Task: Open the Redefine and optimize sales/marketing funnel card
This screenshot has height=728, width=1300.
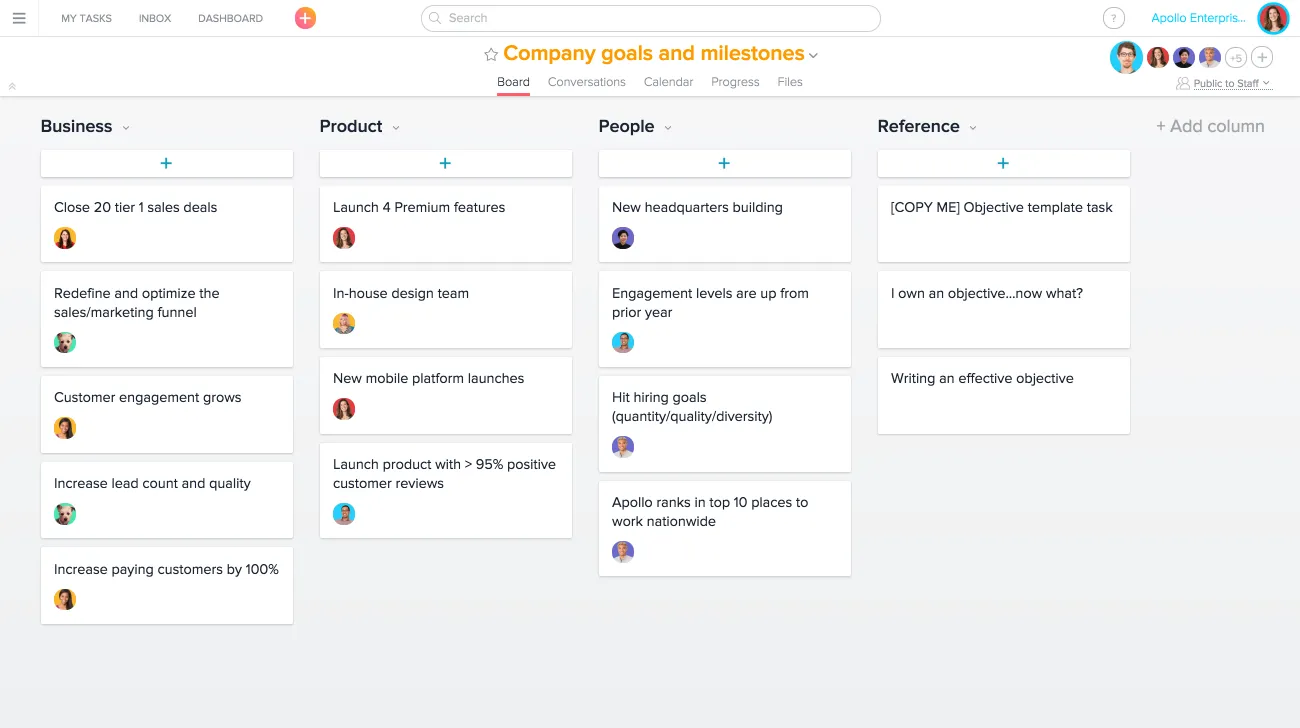Action: [x=167, y=319]
